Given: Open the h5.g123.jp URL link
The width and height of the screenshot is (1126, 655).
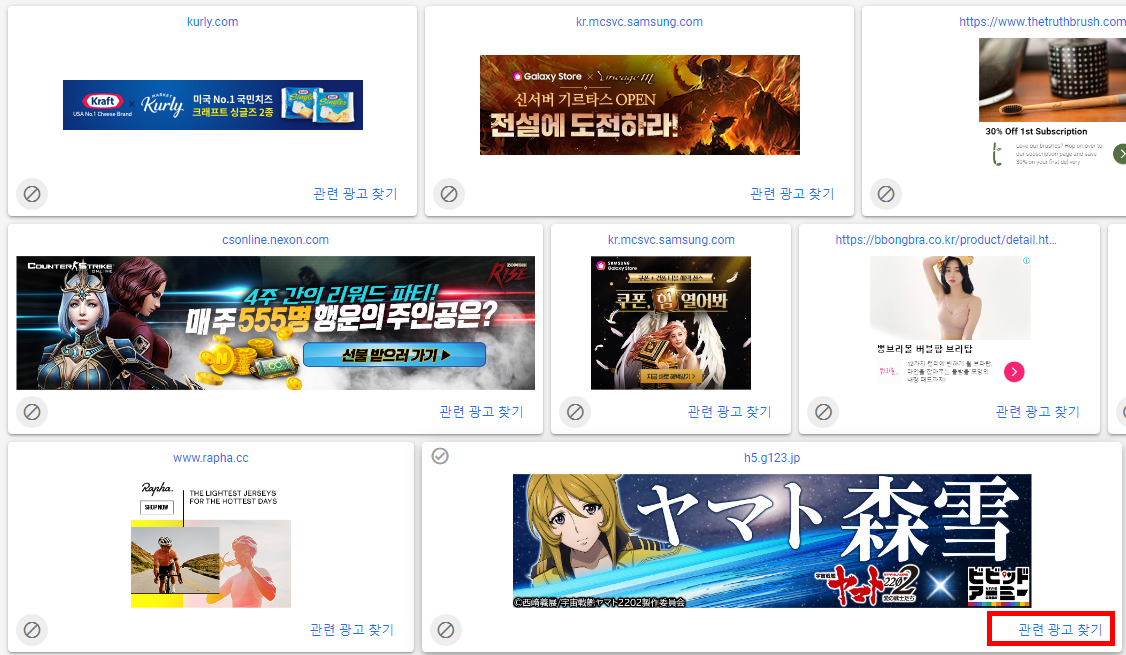Looking at the screenshot, I should [x=772, y=457].
